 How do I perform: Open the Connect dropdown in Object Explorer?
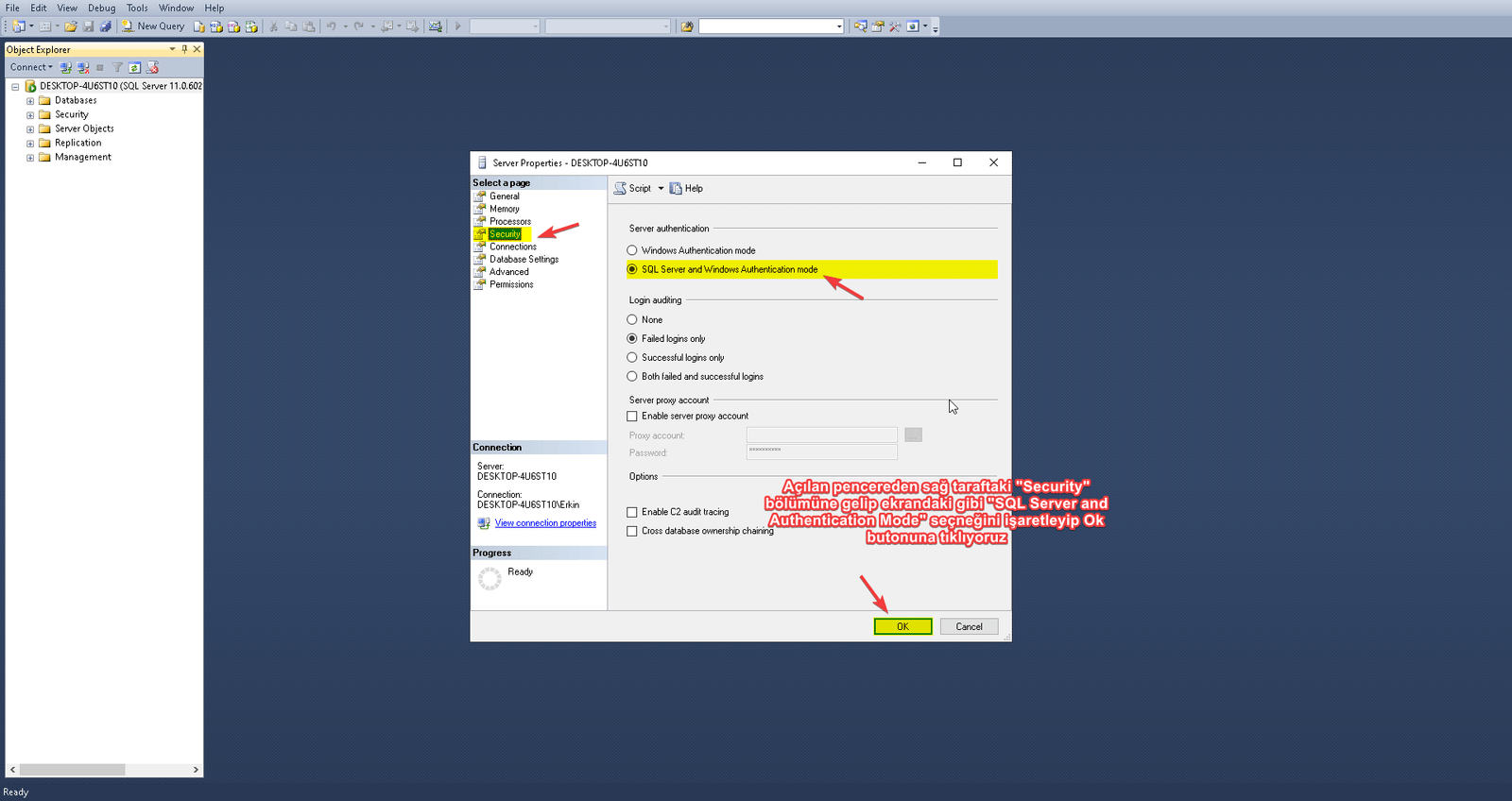31,67
